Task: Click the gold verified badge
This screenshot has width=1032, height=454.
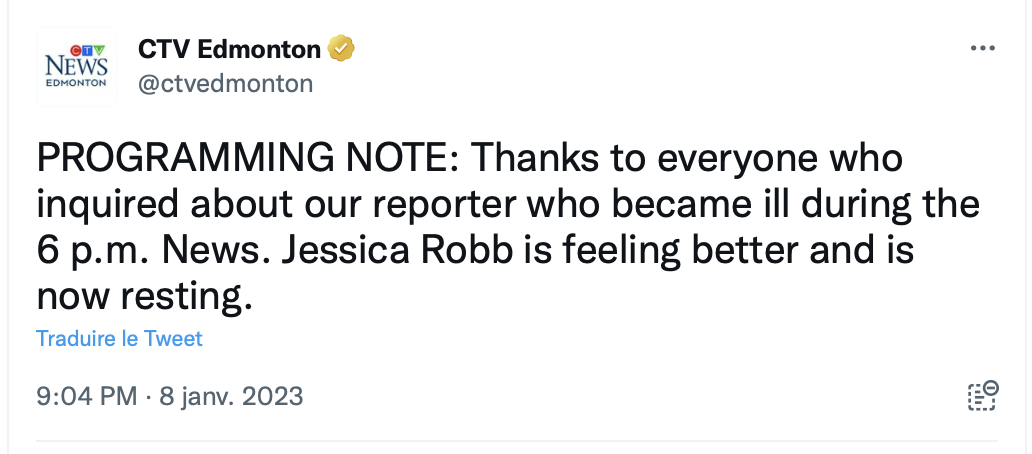Action: [341, 48]
